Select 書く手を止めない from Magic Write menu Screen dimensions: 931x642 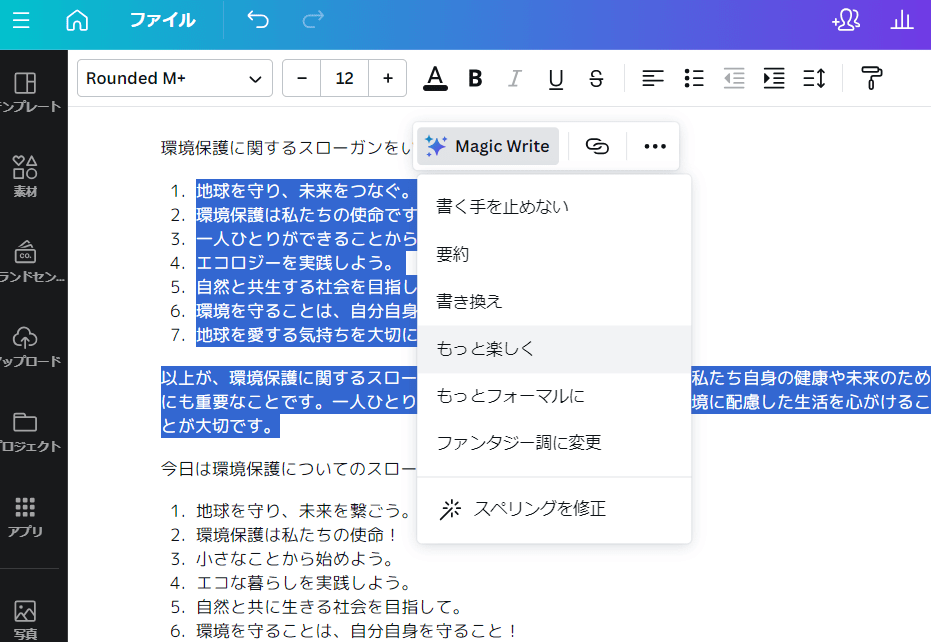coord(554,206)
